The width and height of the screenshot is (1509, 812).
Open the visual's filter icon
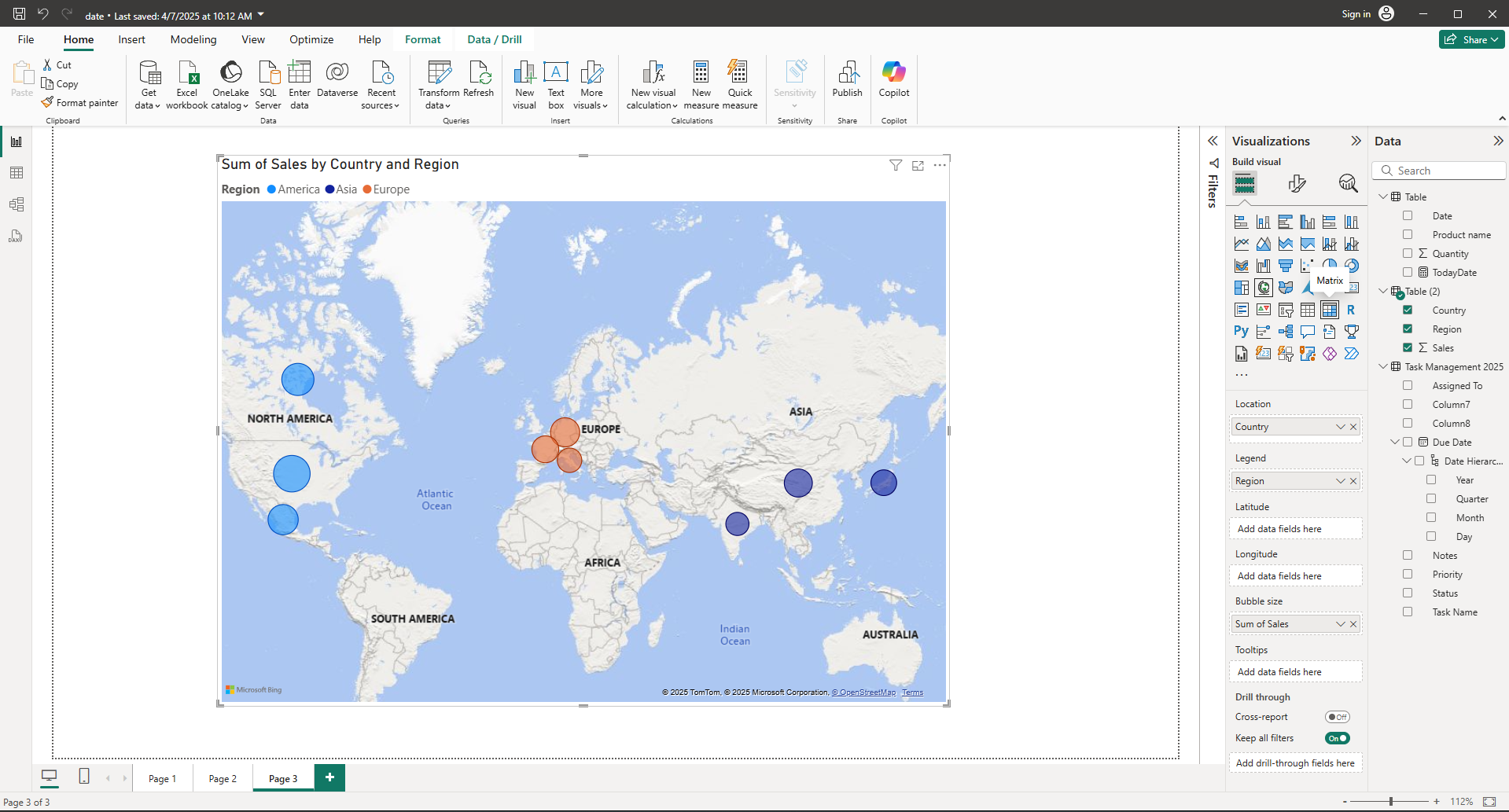(896, 165)
